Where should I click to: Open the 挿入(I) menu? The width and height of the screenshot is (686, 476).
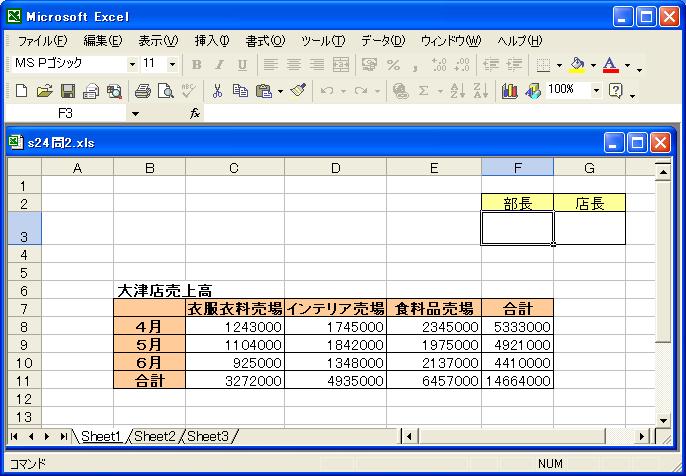212,41
